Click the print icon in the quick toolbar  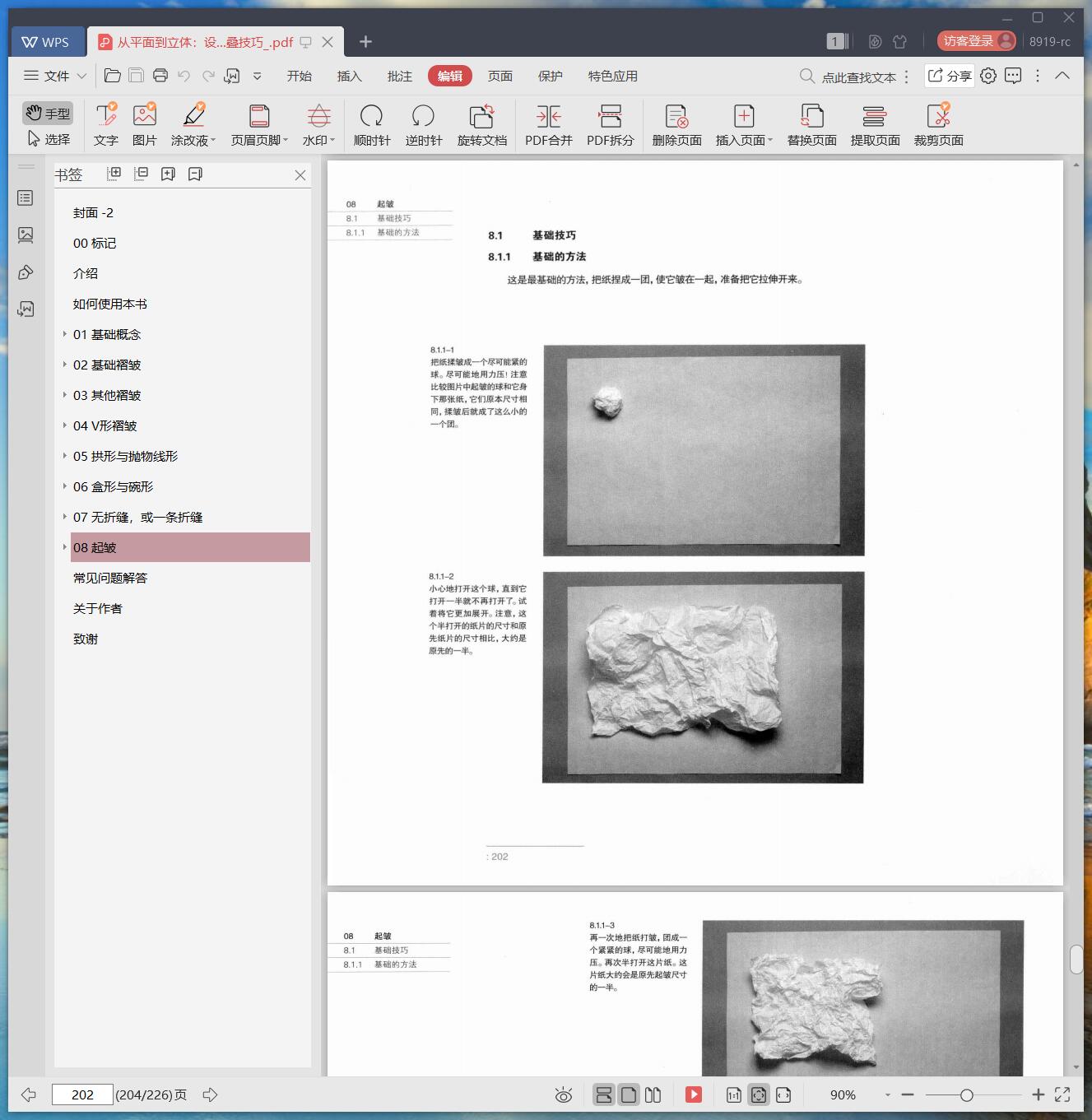[x=160, y=76]
